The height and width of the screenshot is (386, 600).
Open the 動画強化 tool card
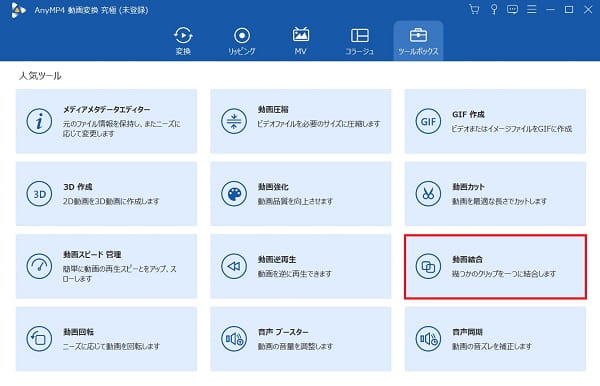(301, 194)
